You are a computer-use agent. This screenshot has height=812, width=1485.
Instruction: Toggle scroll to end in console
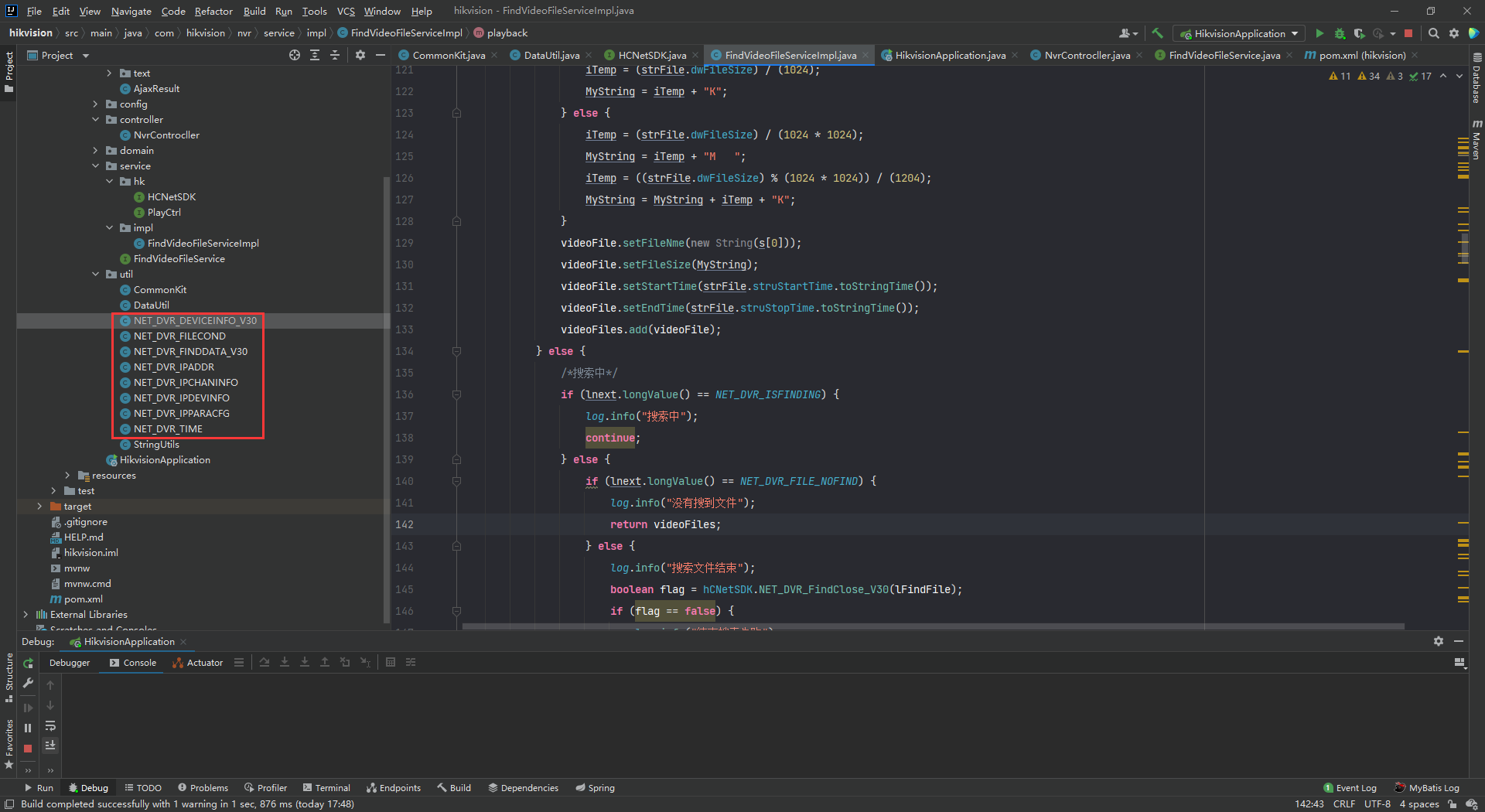pyautogui.click(x=50, y=745)
